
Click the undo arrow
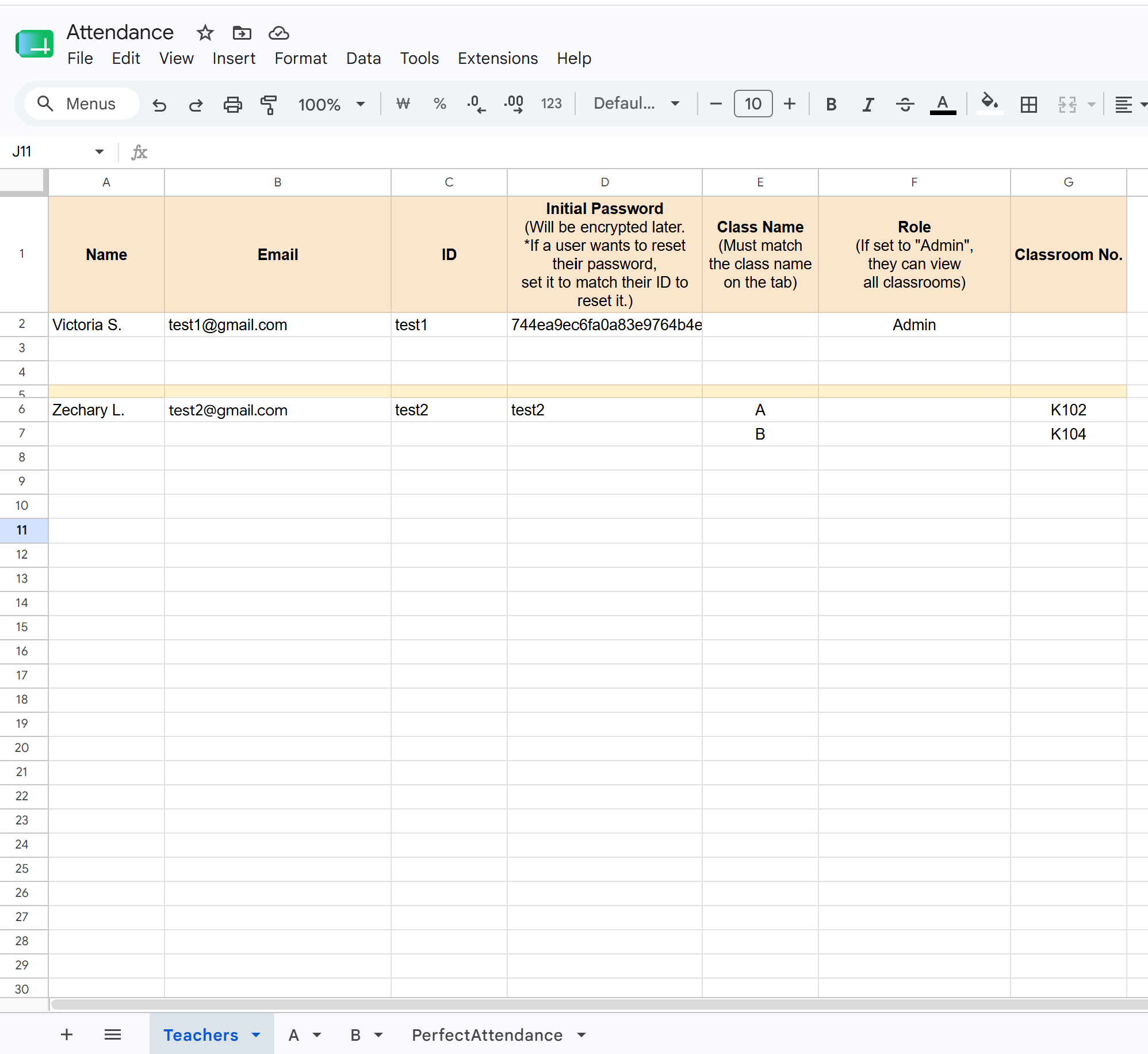[x=159, y=104]
